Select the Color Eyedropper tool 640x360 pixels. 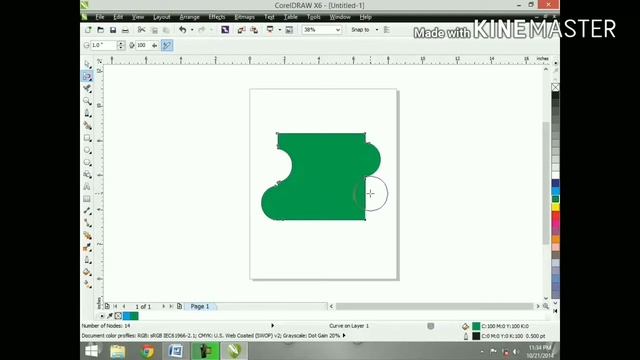point(87,247)
